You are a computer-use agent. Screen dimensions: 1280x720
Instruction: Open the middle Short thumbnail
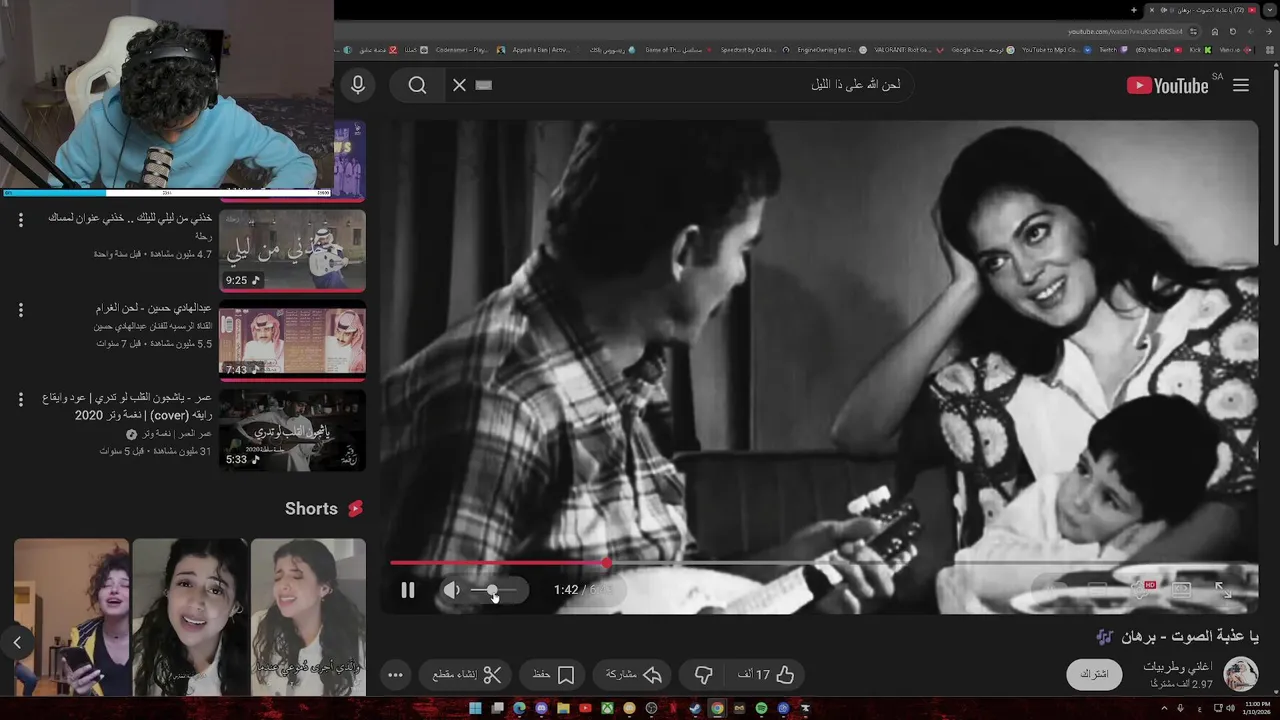click(x=190, y=617)
